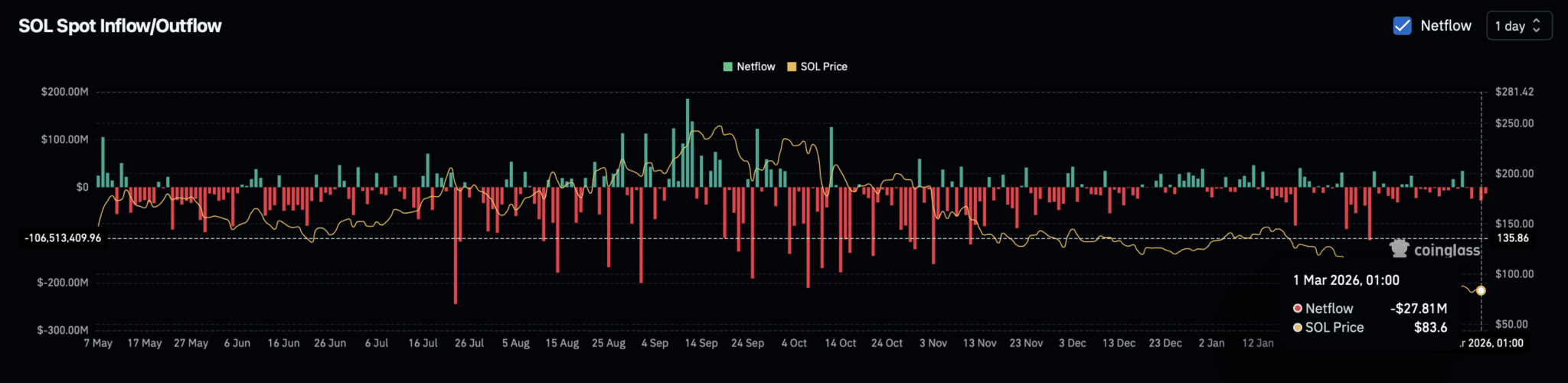Click the Netflow label beside the checkbox
1568x383 pixels.
tap(1445, 26)
